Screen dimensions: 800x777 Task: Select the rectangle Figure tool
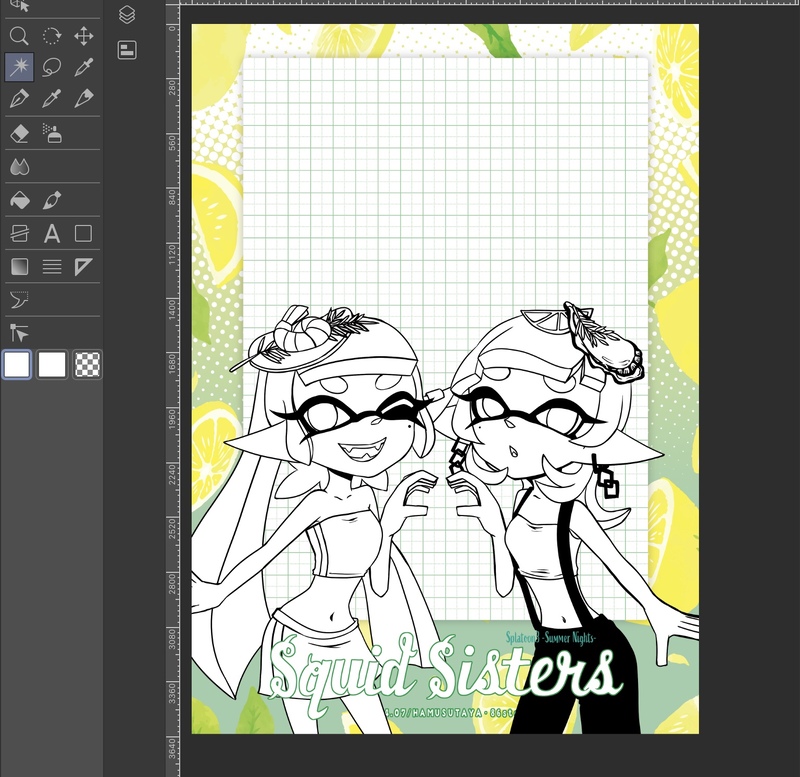[84, 234]
